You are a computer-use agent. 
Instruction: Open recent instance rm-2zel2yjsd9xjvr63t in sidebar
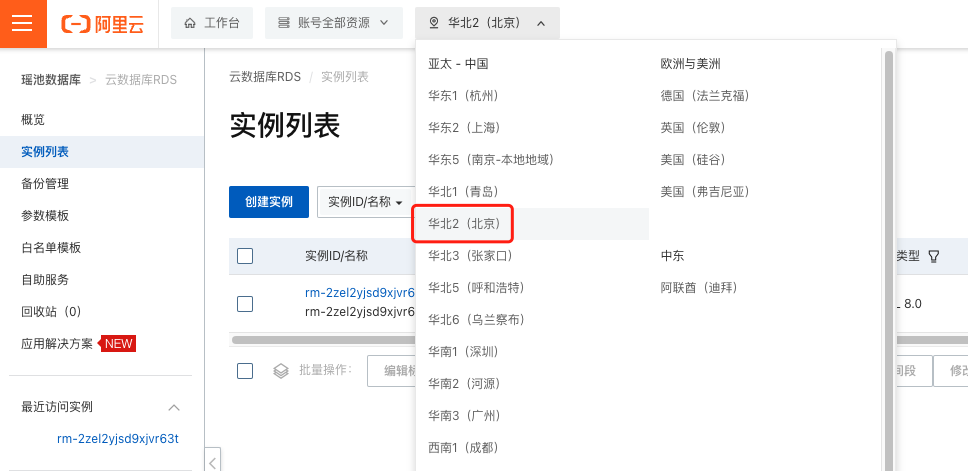pyautogui.click(x=118, y=439)
